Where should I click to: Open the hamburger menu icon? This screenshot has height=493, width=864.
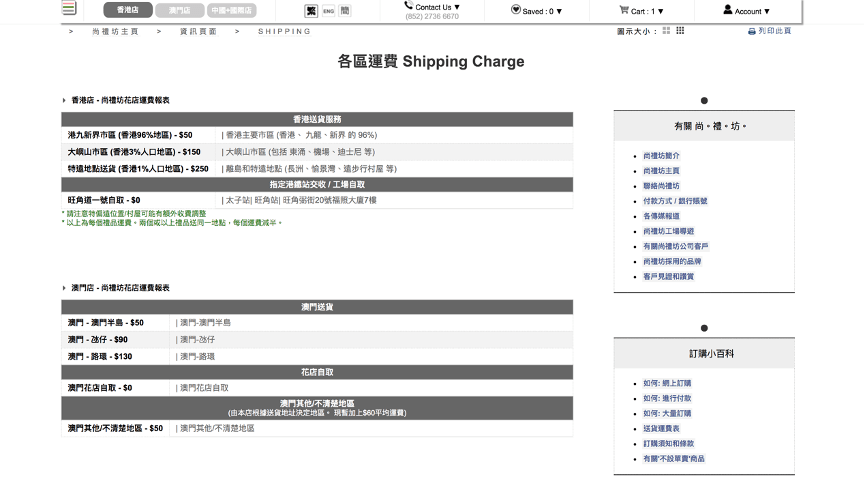point(69,8)
